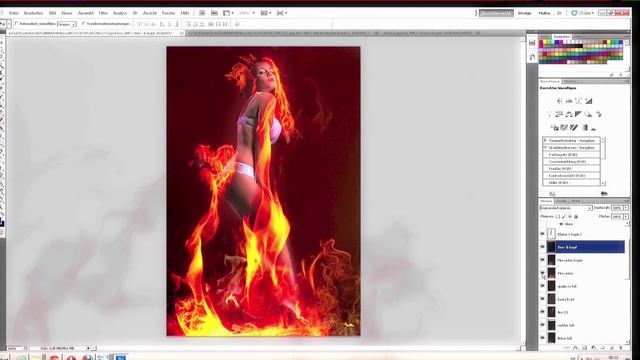
Task: Open the Fläche slider arrow
Action: point(626,216)
